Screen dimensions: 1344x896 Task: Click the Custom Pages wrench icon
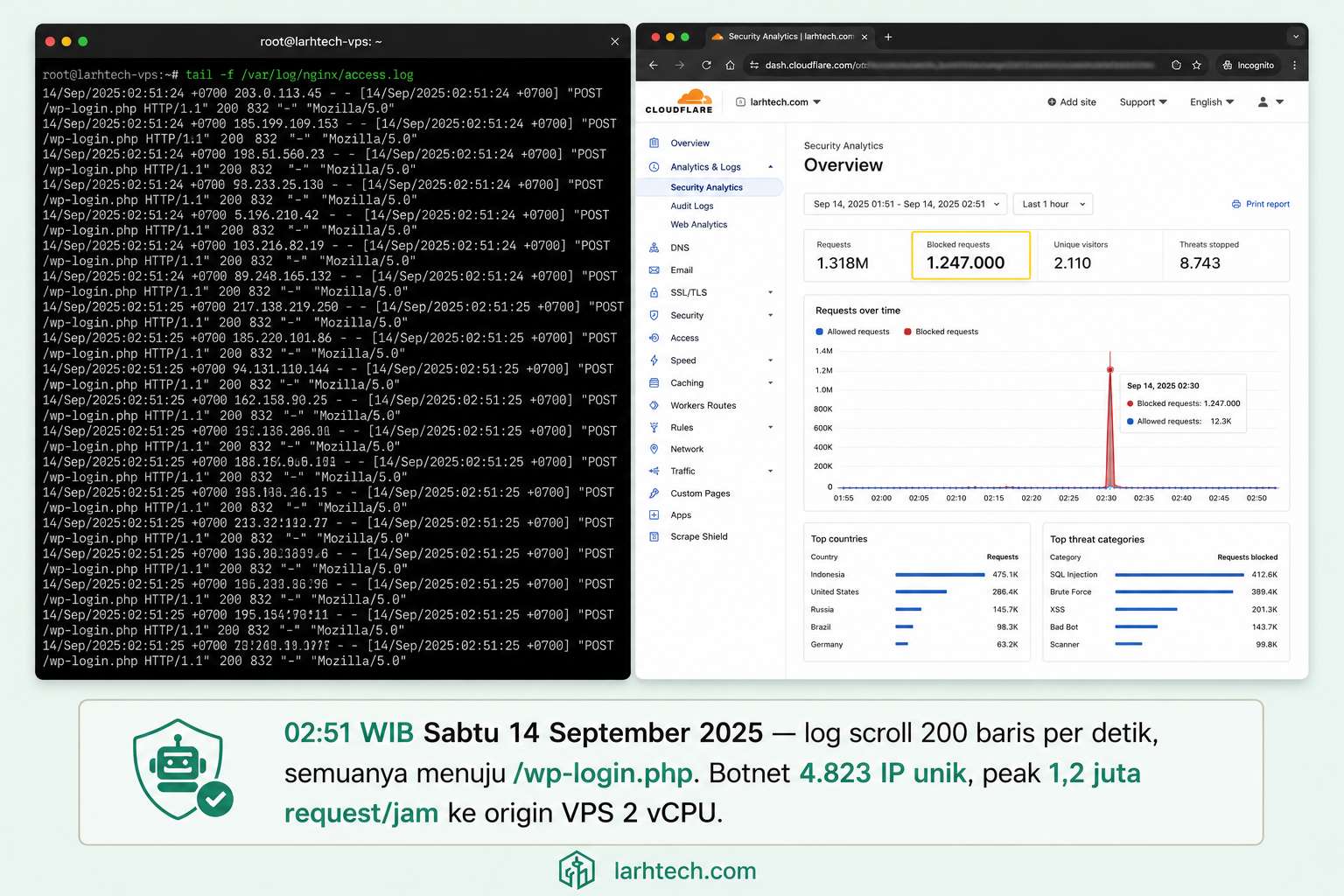coord(654,493)
